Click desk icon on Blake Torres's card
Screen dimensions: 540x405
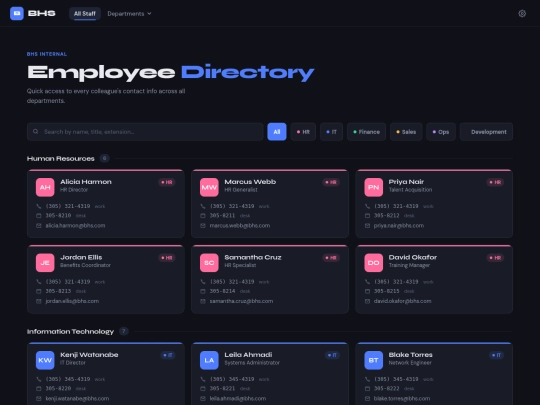[367, 388]
